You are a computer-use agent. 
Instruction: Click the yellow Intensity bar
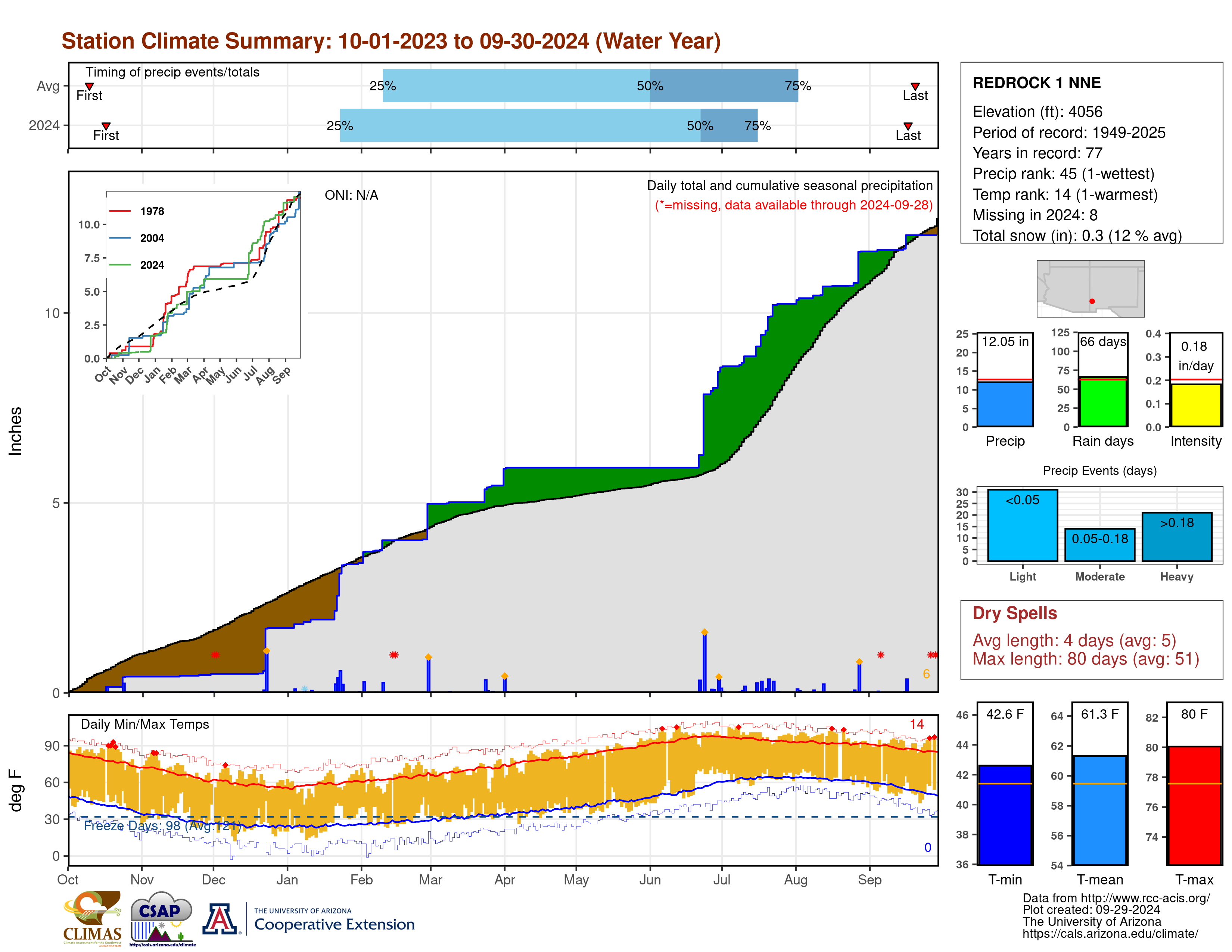pyautogui.click(x=1195, y=405)
